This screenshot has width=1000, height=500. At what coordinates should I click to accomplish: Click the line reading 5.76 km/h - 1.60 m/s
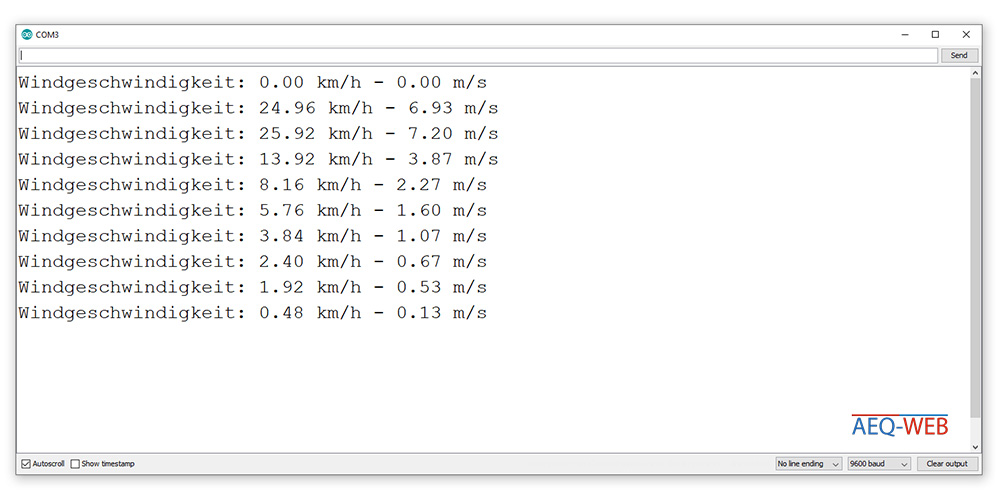pos(253,210)
